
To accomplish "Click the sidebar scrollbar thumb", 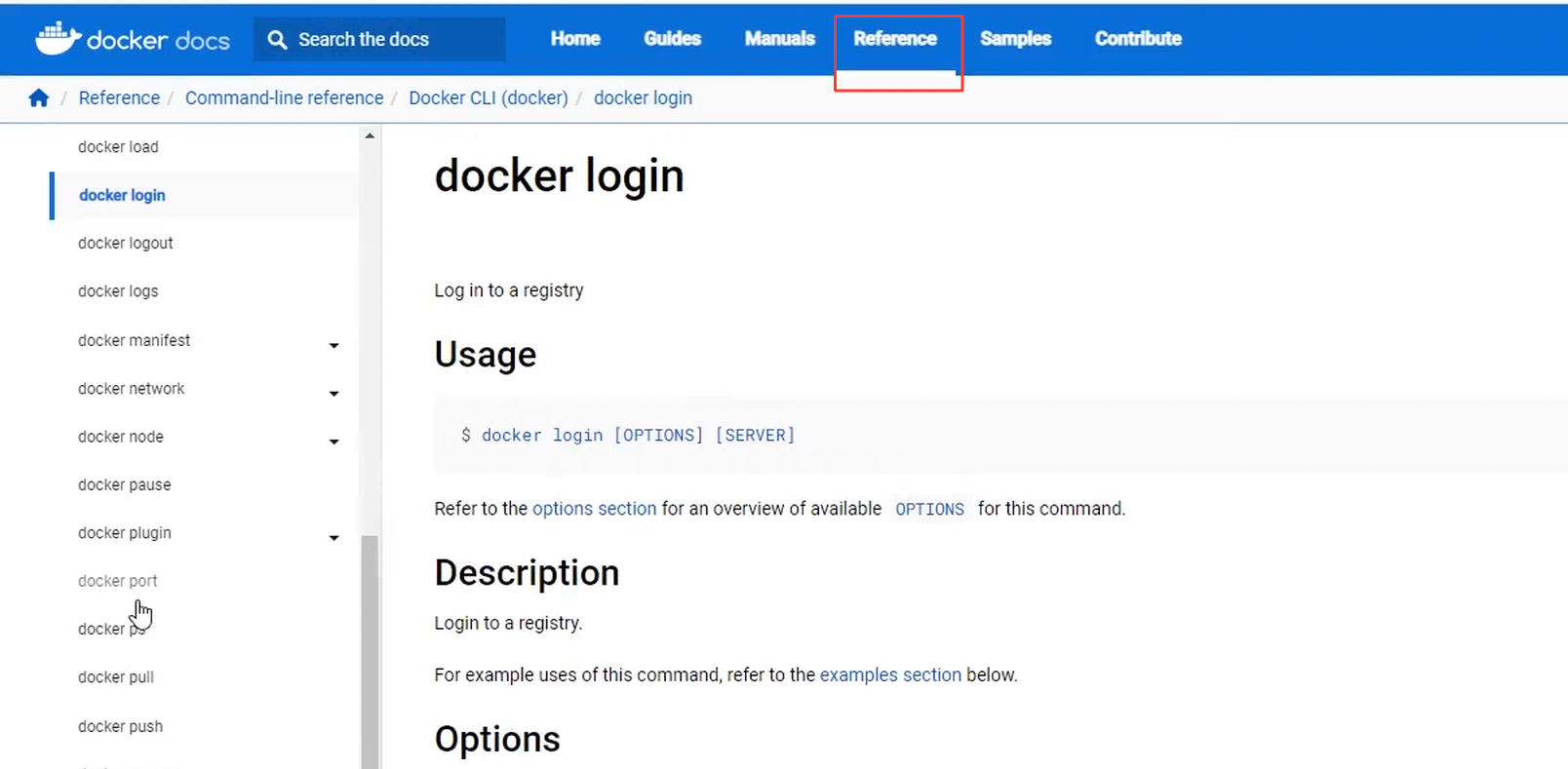I will (x=370, y=652).
